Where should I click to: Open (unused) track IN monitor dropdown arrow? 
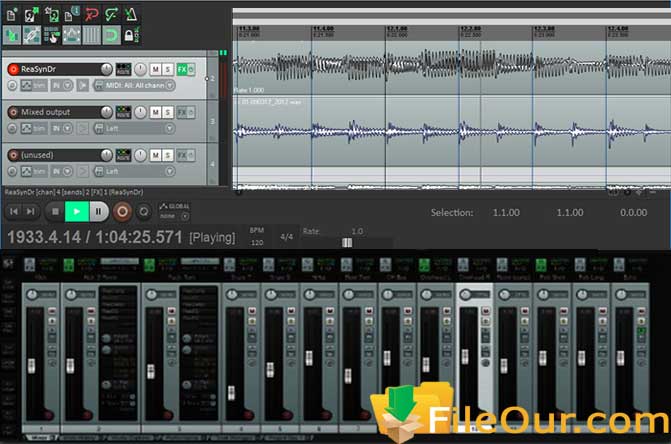point(68,172)
